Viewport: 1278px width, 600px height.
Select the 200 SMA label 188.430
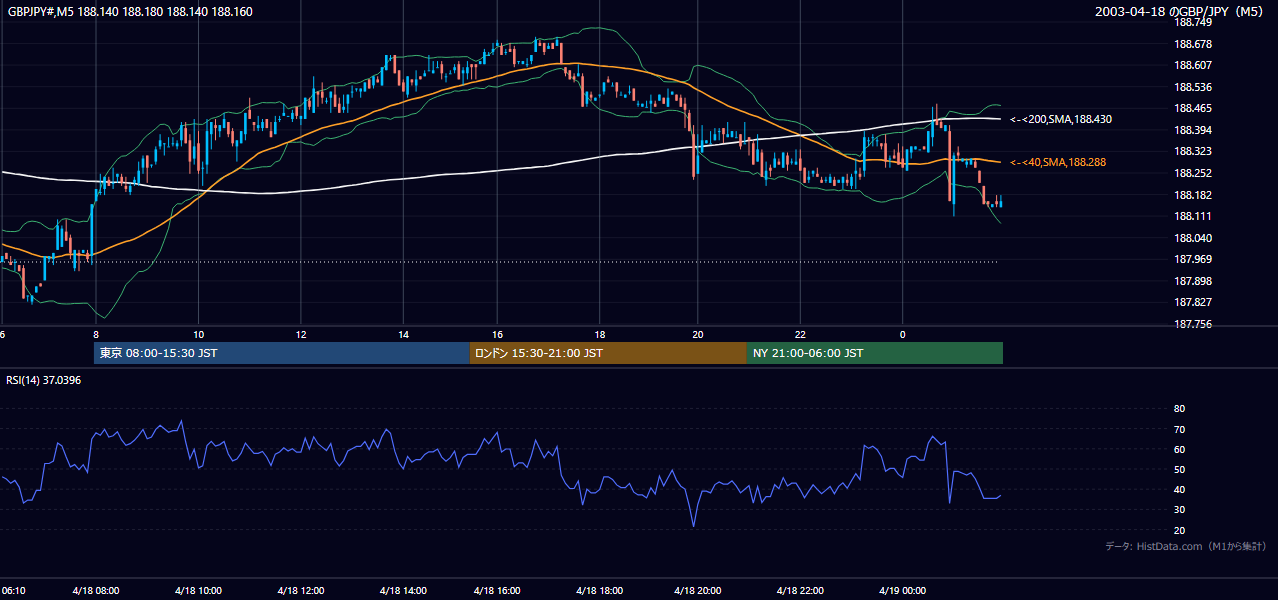[x=1061, y=119]
